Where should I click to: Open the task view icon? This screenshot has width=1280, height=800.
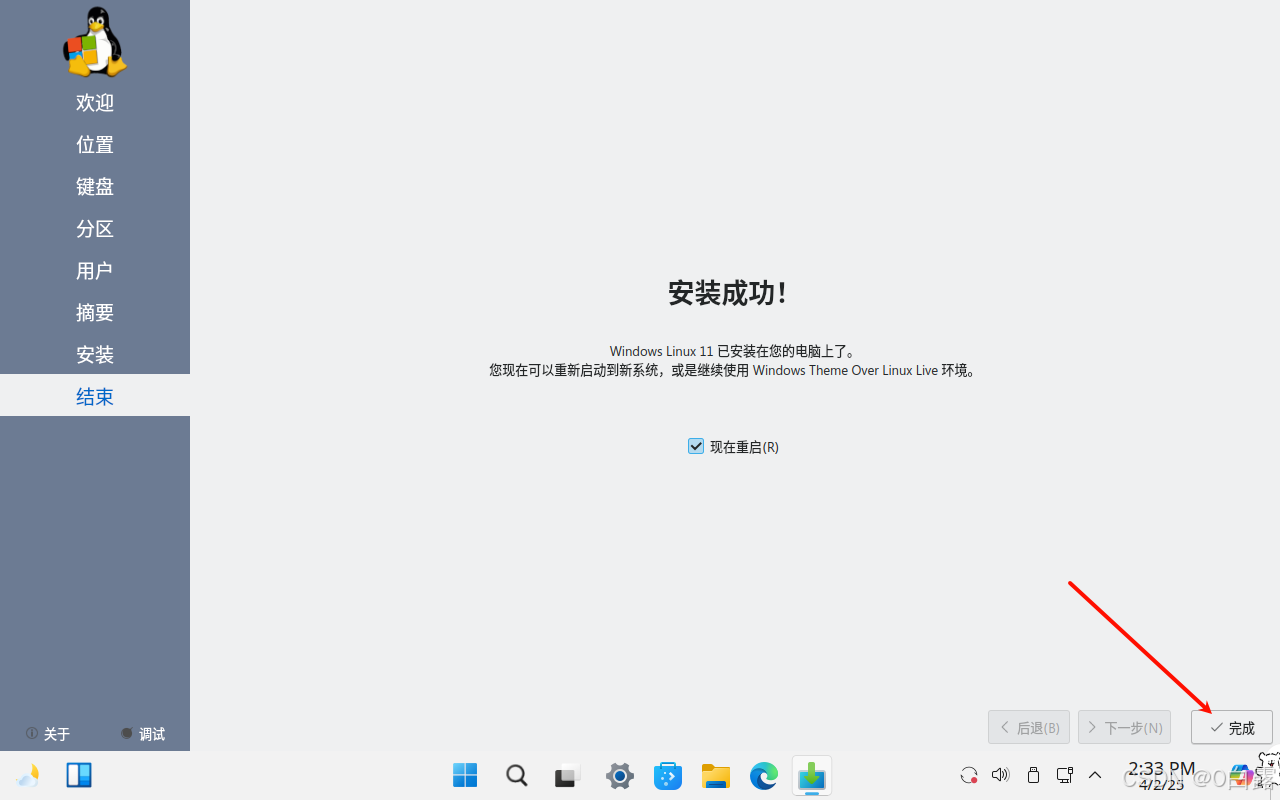[x=568, y=775]
